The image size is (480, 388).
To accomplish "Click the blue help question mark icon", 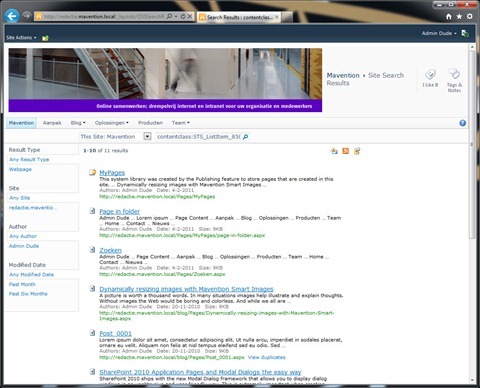I will pyautogui.click(x=462, y=123).
